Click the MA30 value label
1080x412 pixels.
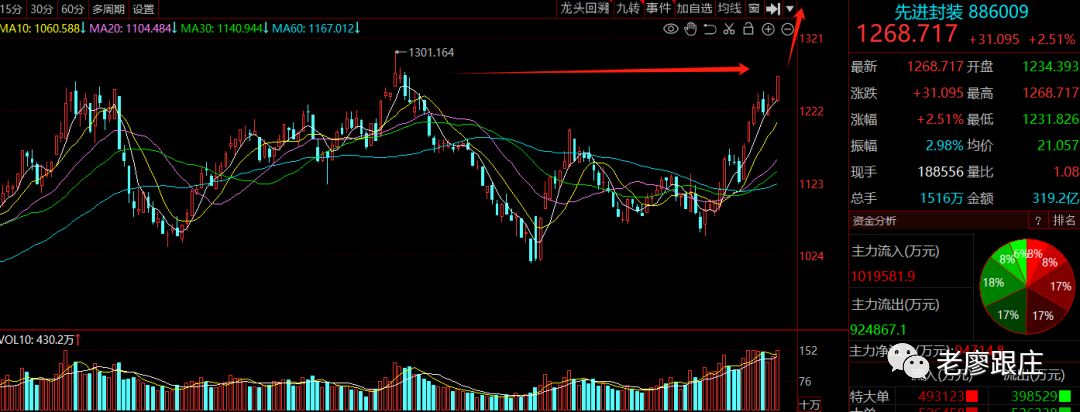[x=226, y=29]
